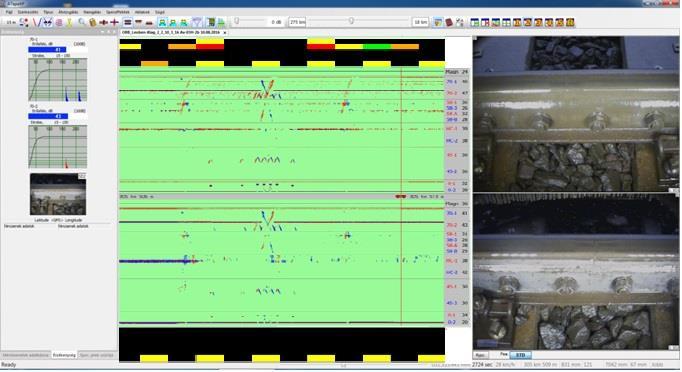The width and height of the screenshot is (682, 372).
Task: Click the dB gain slider handle
Action: [237, 21]
